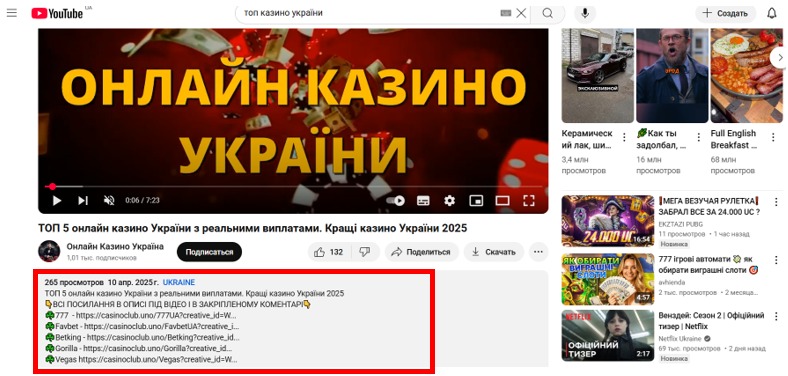The width and height of the screenshot is (788, 376).
Task: Start voice search with microphone
Action: (584, 13)
